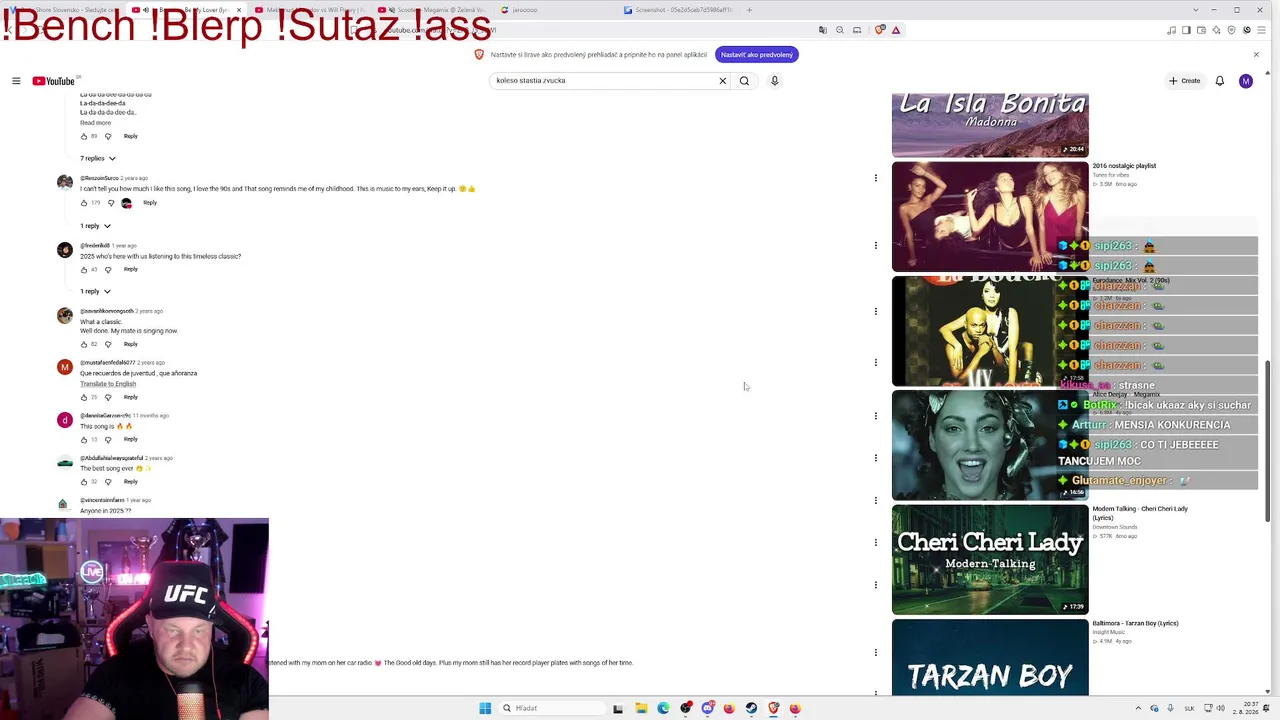Open YouTube notifications bell

[x=1220, y=81]
